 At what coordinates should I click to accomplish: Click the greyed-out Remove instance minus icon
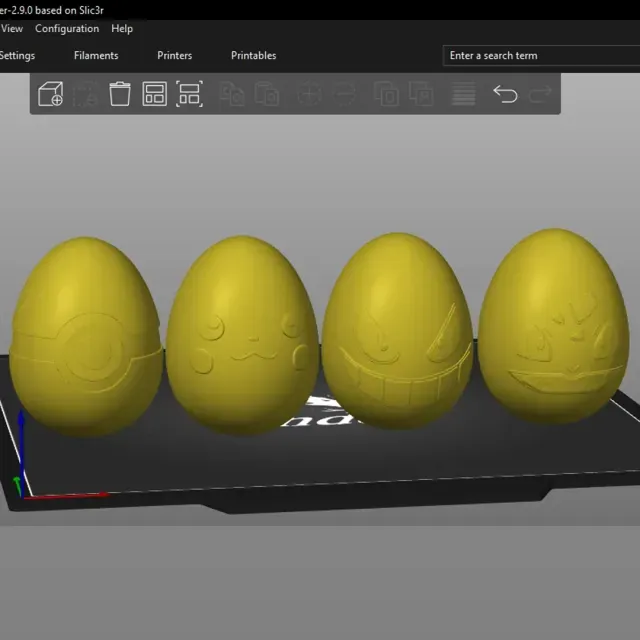(x=344, y=94)
